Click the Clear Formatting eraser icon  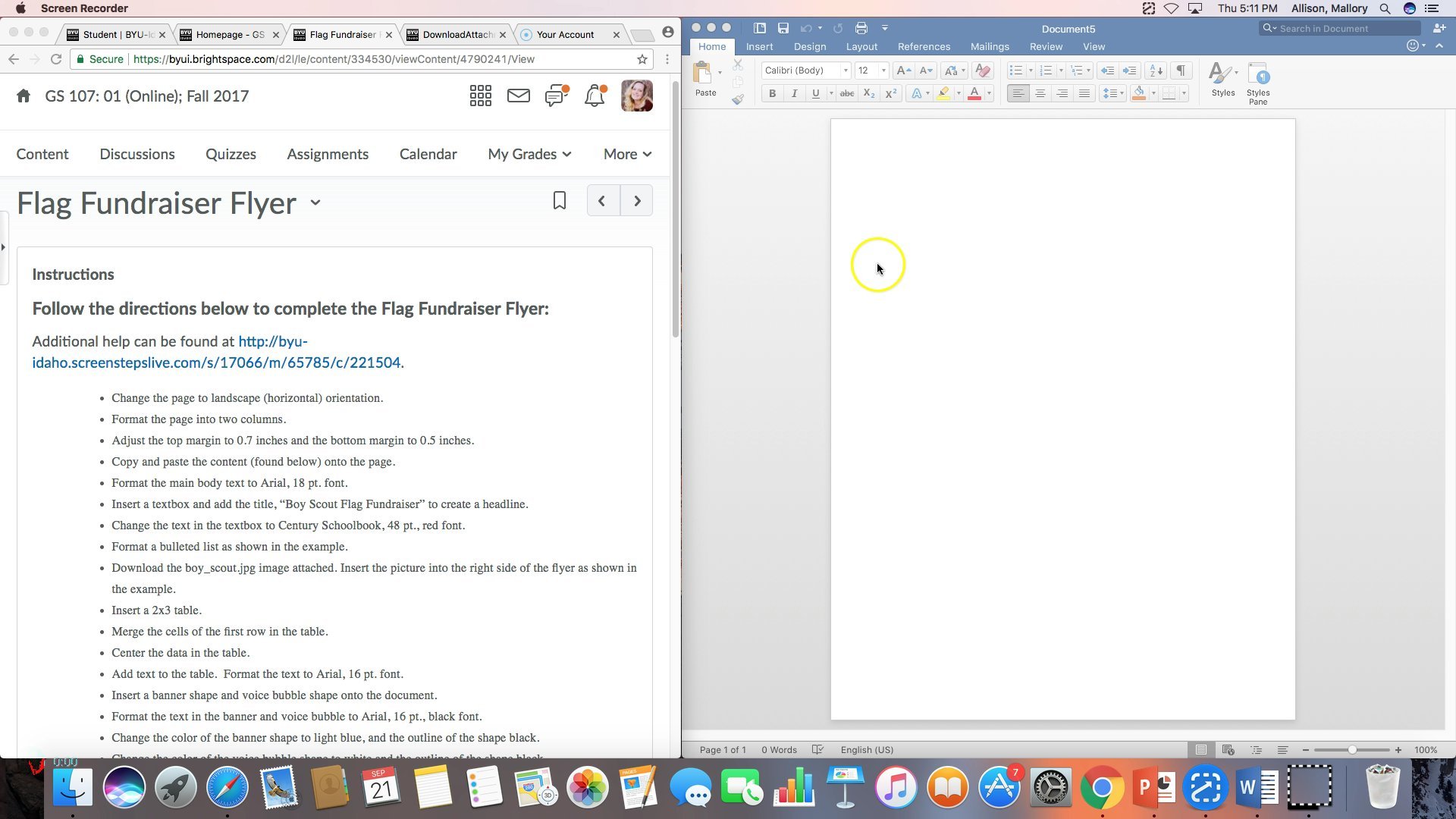[983, 71]
